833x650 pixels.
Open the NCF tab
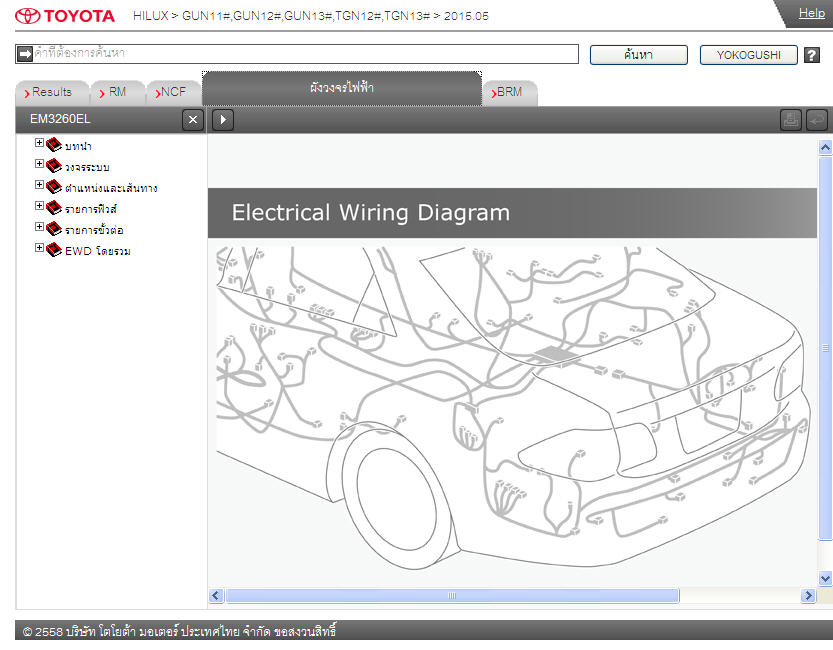(x=172, y=92)
